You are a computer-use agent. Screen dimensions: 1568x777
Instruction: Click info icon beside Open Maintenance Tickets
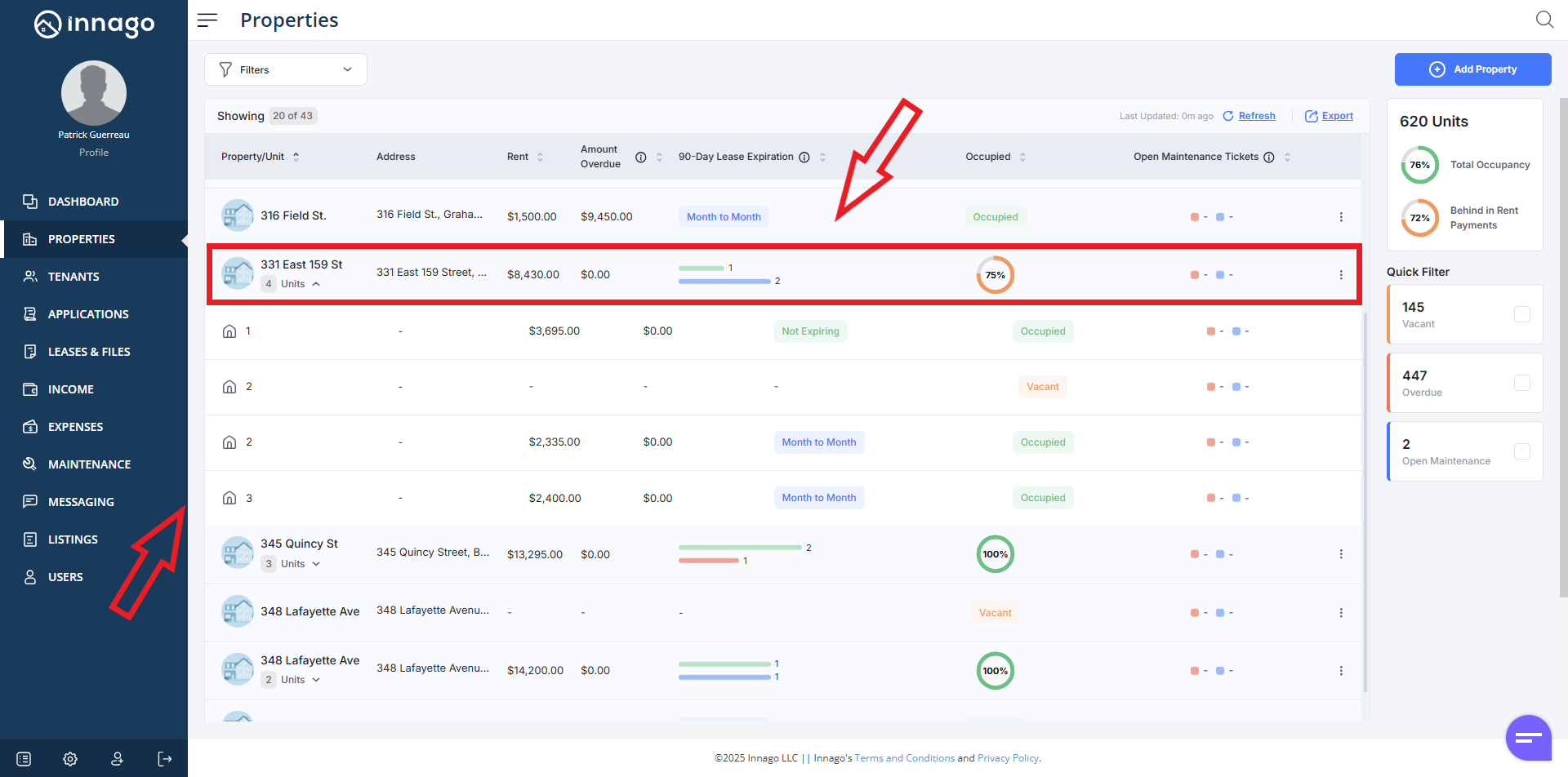[x=1269, y=158]
